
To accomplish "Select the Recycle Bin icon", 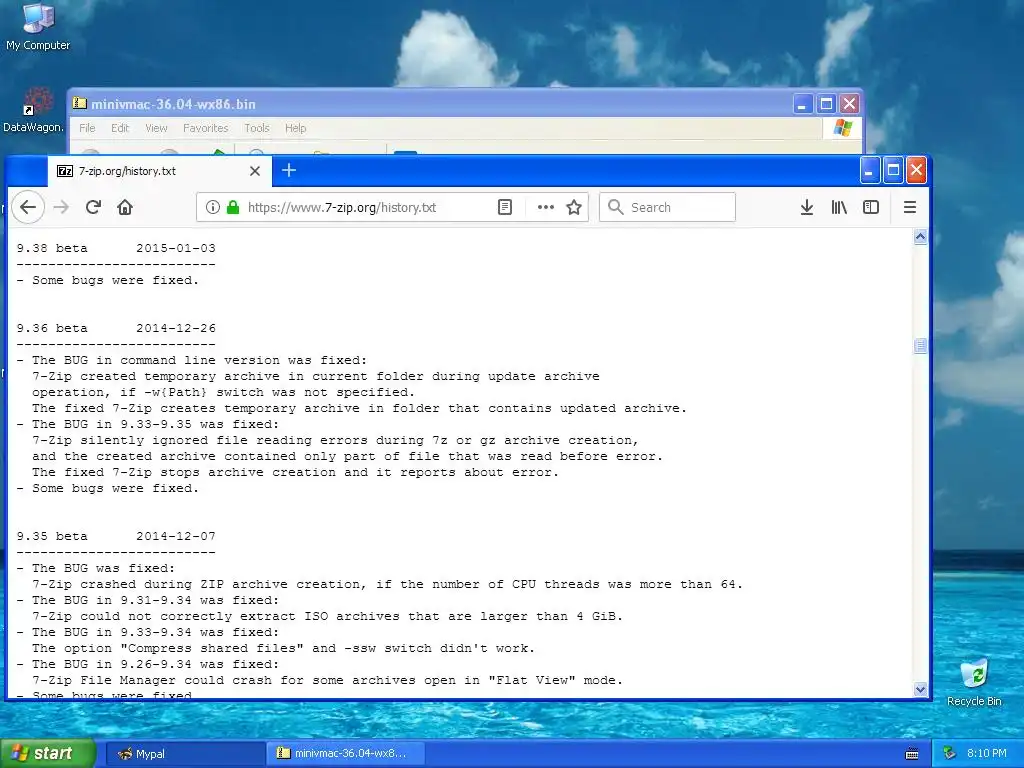I will (974, 683).
